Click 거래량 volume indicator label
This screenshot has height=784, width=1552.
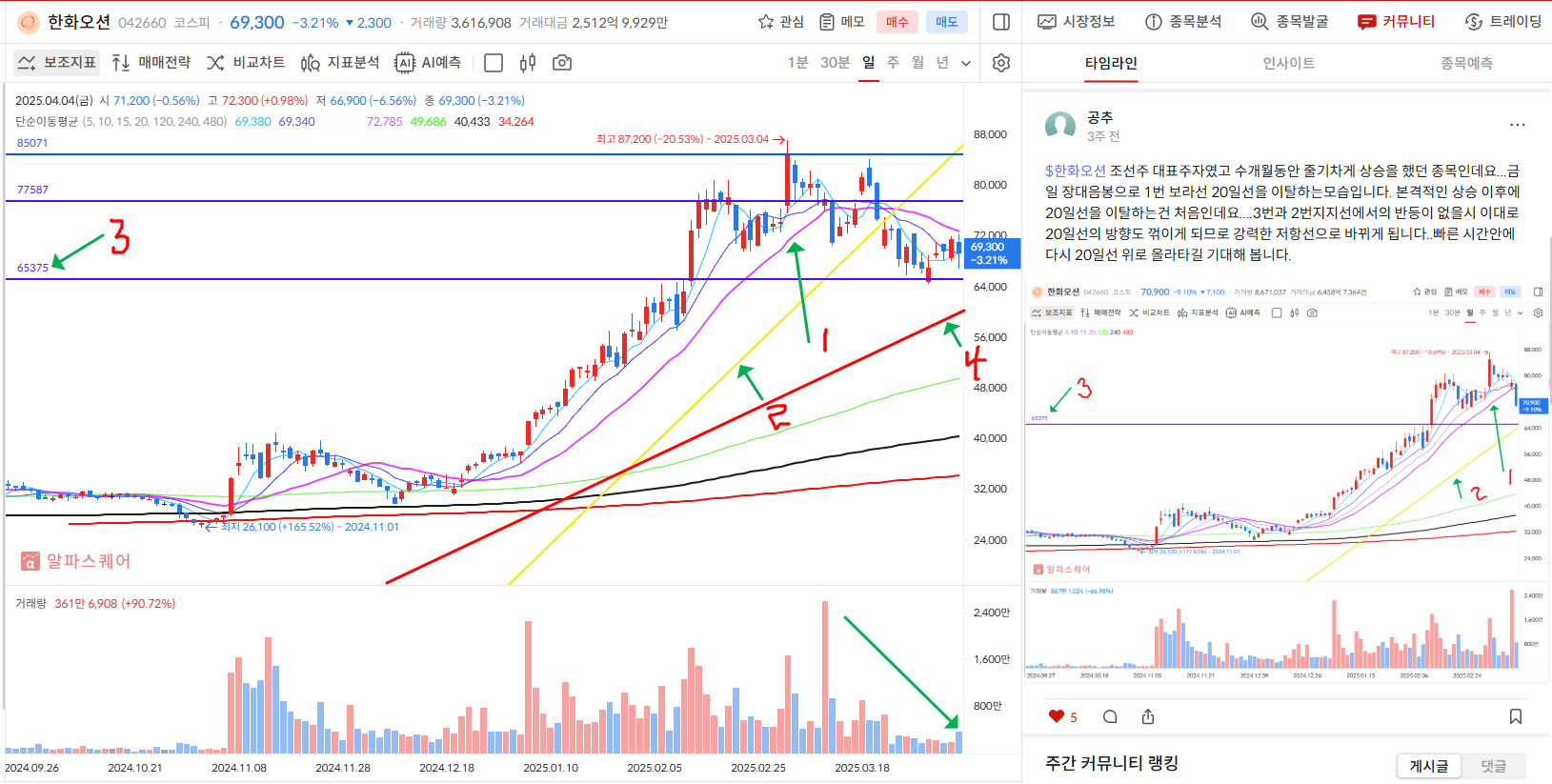click(30, 604)
